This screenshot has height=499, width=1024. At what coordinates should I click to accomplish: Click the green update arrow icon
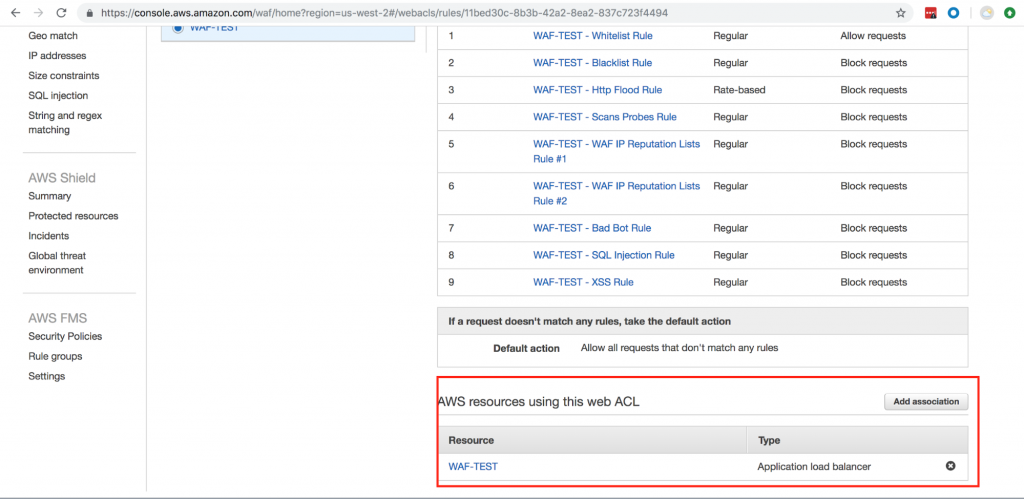point(1010,12)
